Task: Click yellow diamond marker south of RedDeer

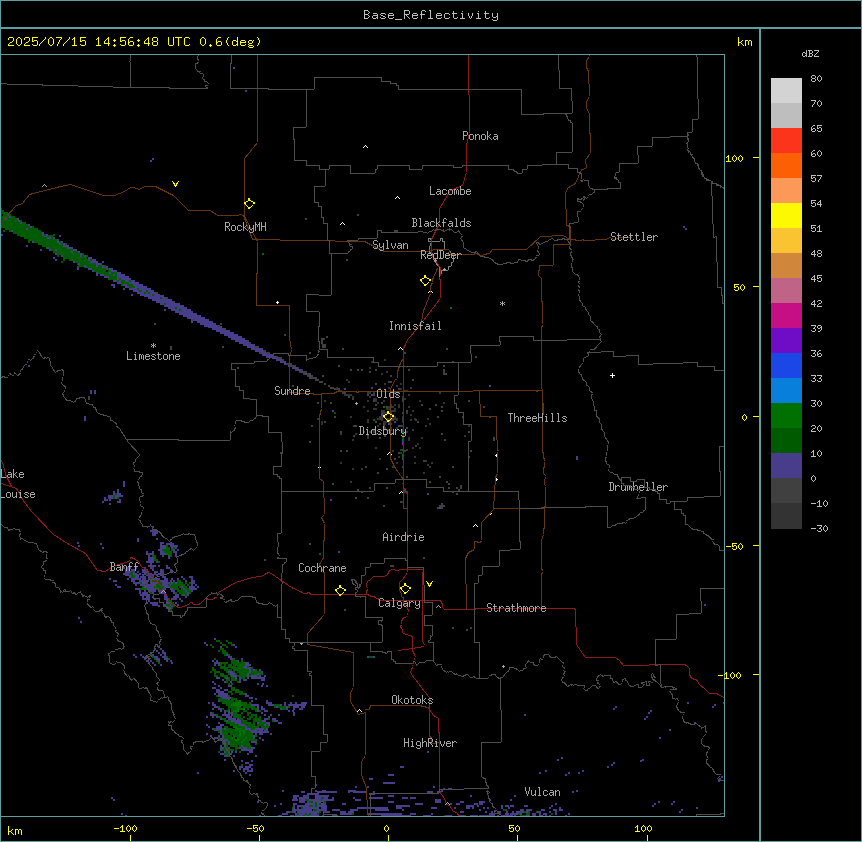Action: point(425,280)
